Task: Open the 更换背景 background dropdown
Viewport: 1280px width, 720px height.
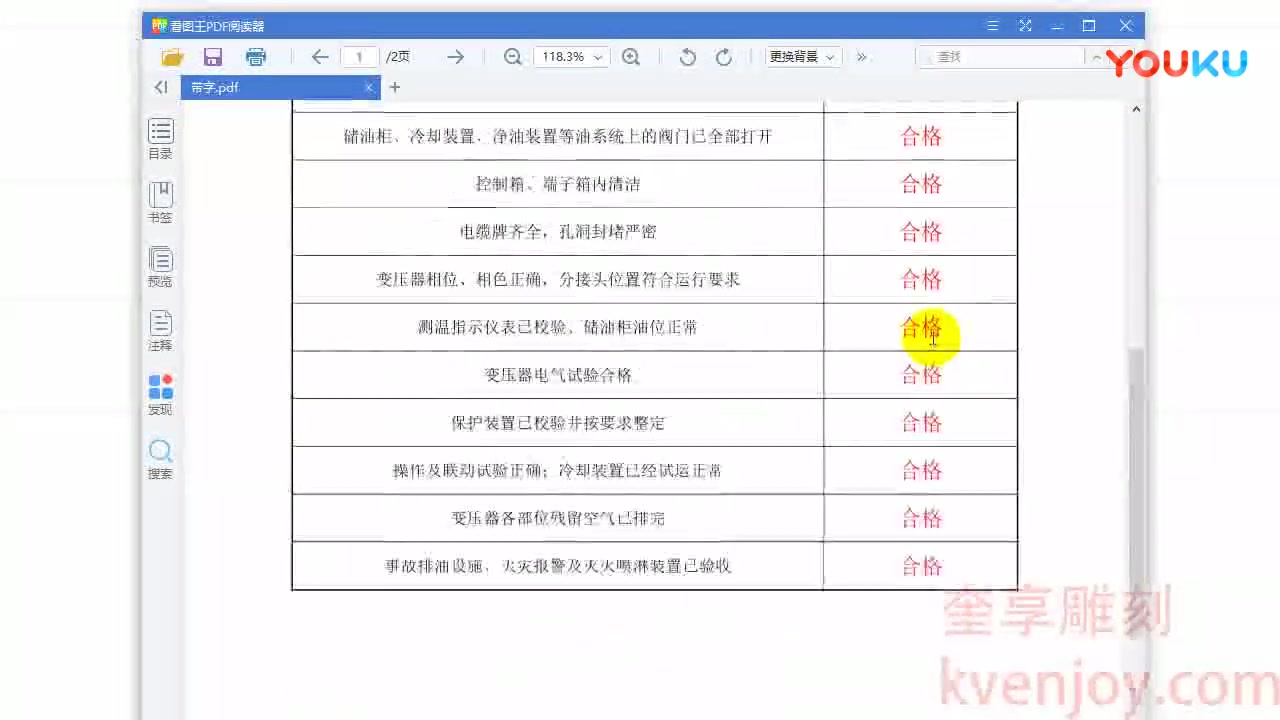Action: pyautogui.click(x=802, y=57)
